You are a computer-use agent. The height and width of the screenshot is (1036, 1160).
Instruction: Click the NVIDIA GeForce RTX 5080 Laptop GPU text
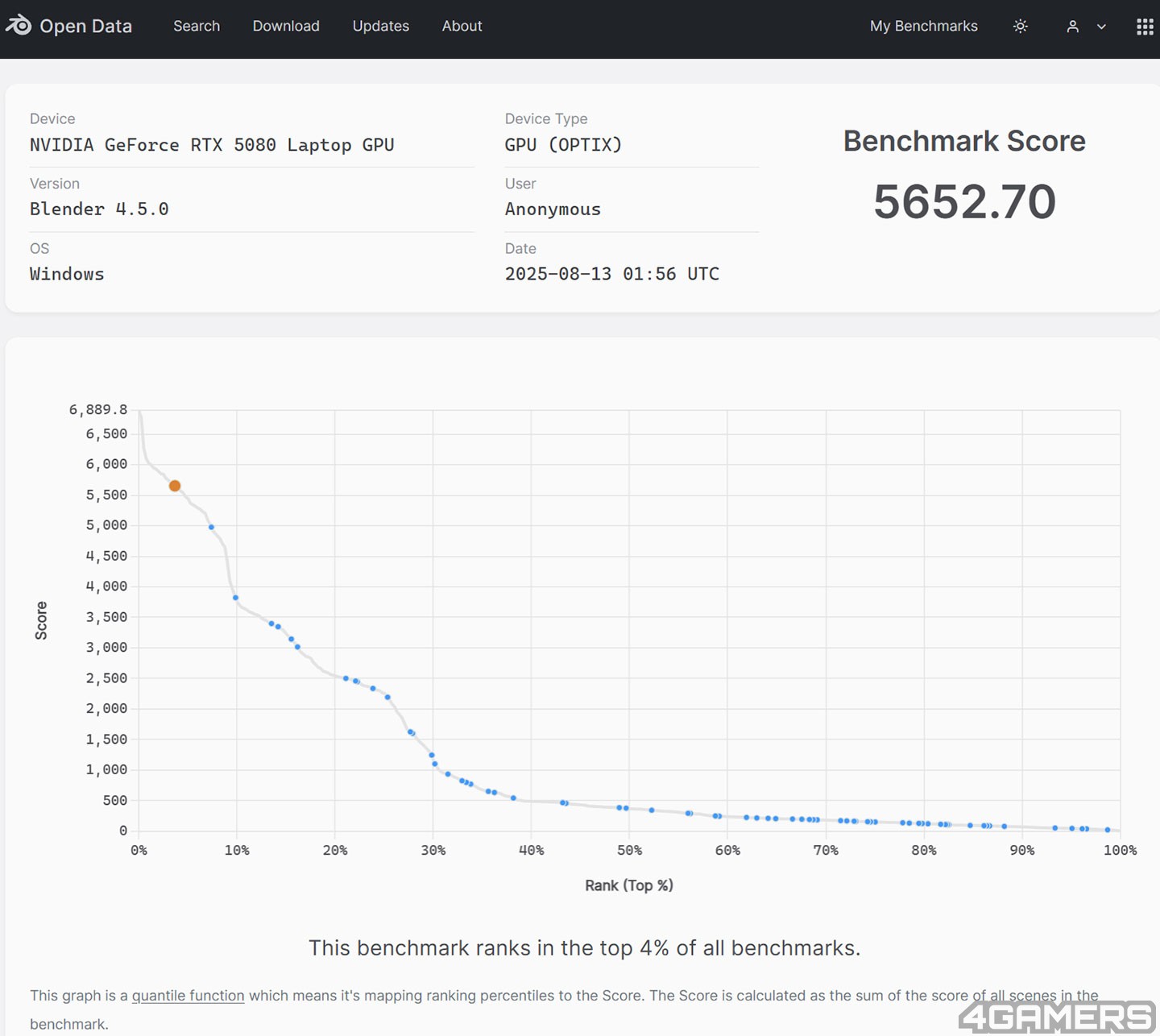point(212,145)
